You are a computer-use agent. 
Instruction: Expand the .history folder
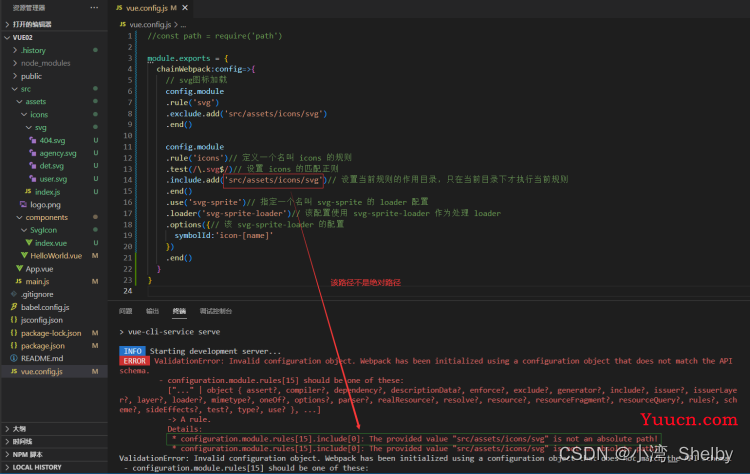15,50
